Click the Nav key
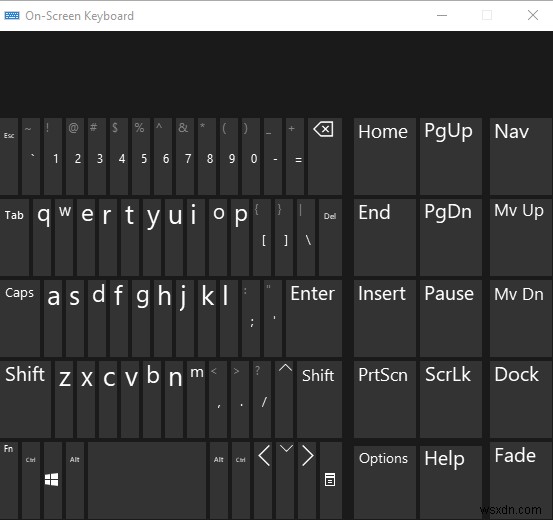 click(x=521, y=156)
